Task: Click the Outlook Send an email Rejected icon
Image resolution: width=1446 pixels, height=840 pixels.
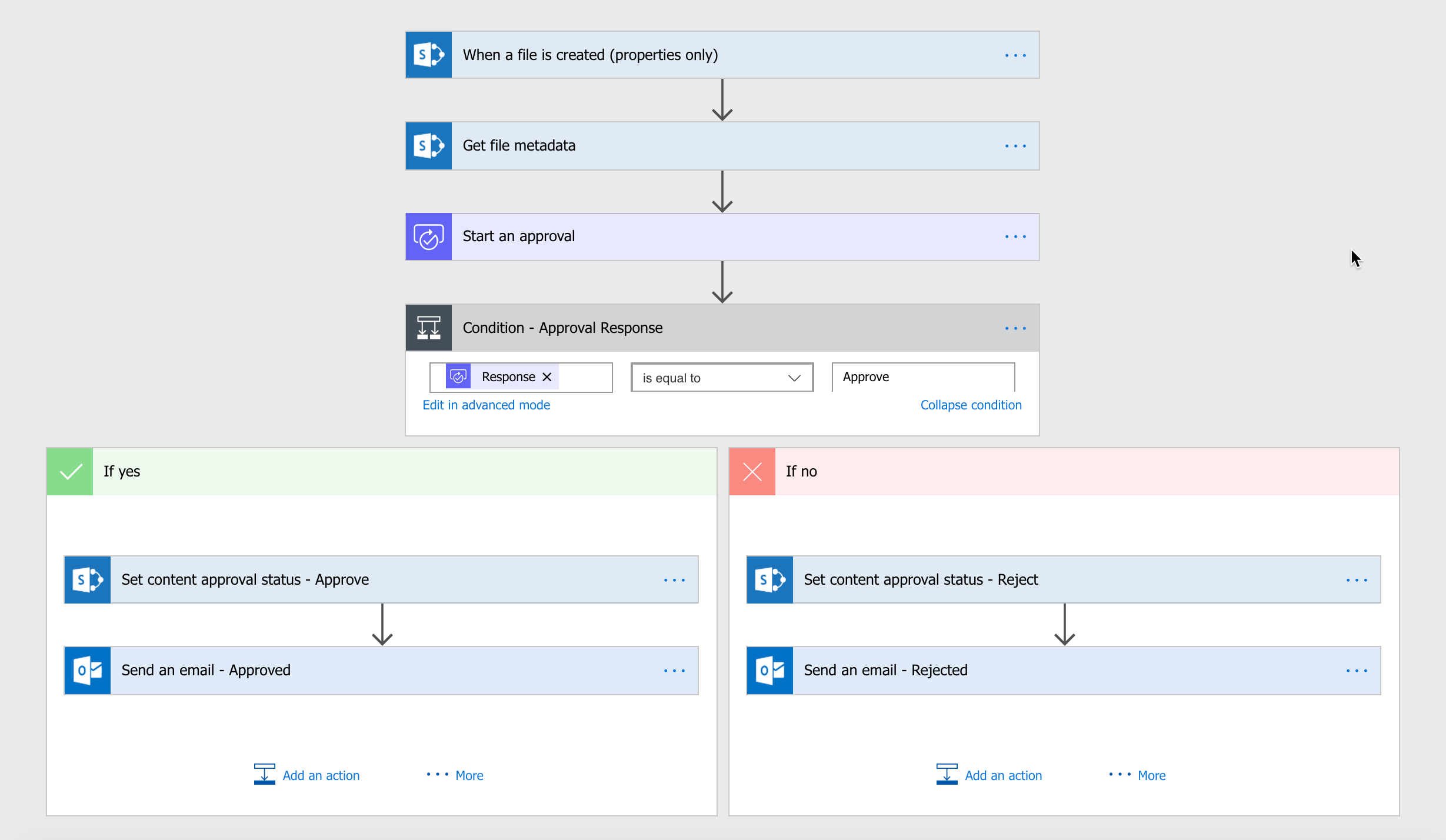Action: click(x=770, y=668)
